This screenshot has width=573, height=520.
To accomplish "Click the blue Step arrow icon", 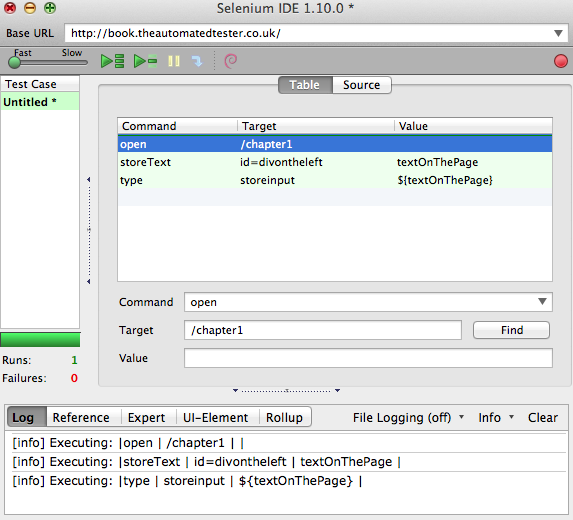I will [x=197, y=61].
